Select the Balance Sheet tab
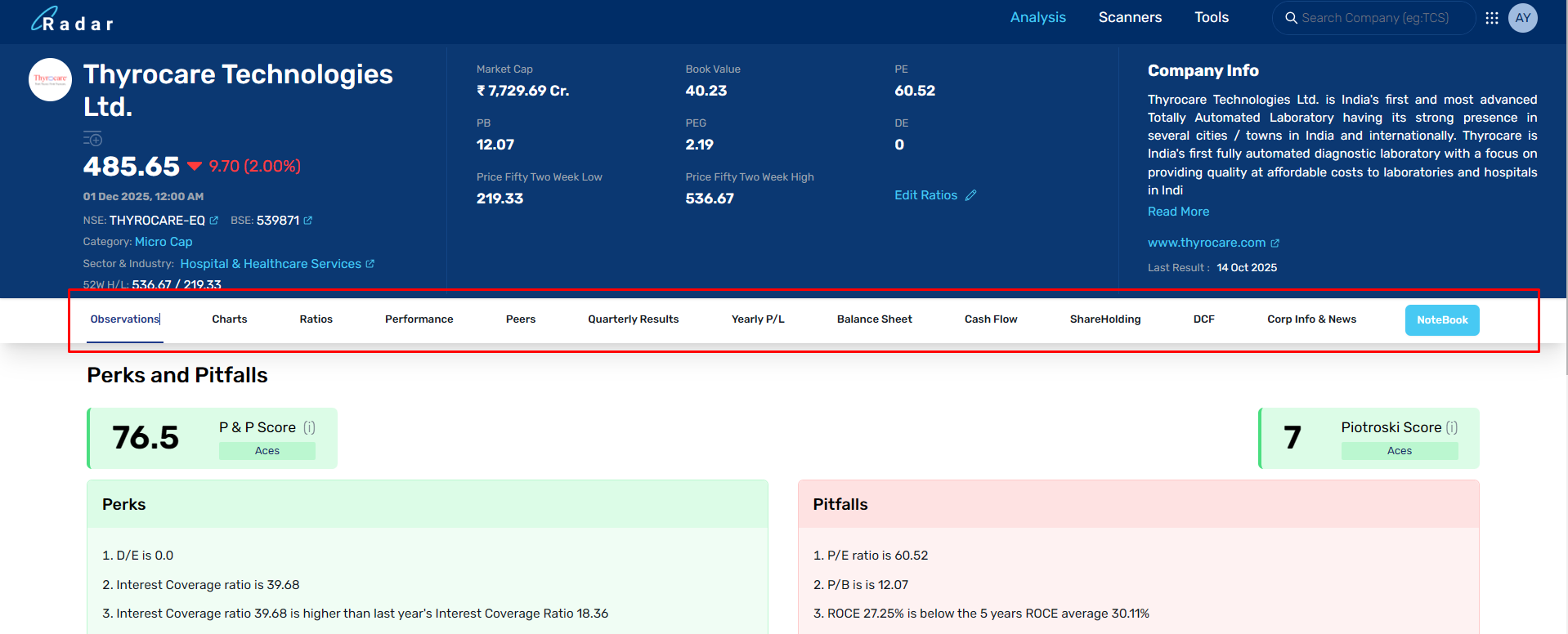The height and width of the screenshot is (634, 1568). click(x=874, y=319)
